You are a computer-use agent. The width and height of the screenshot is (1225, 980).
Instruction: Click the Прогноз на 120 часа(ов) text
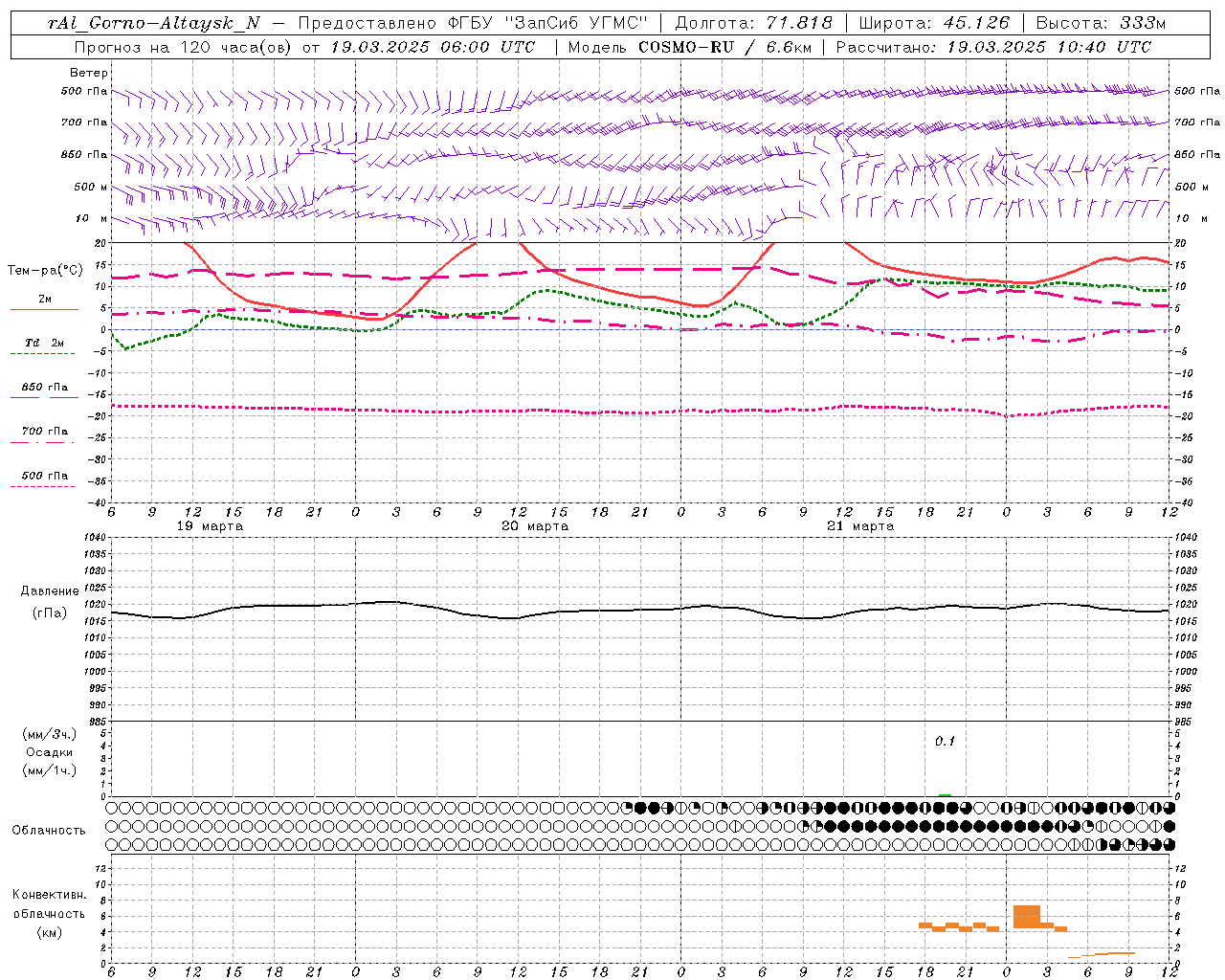point(184,47)
